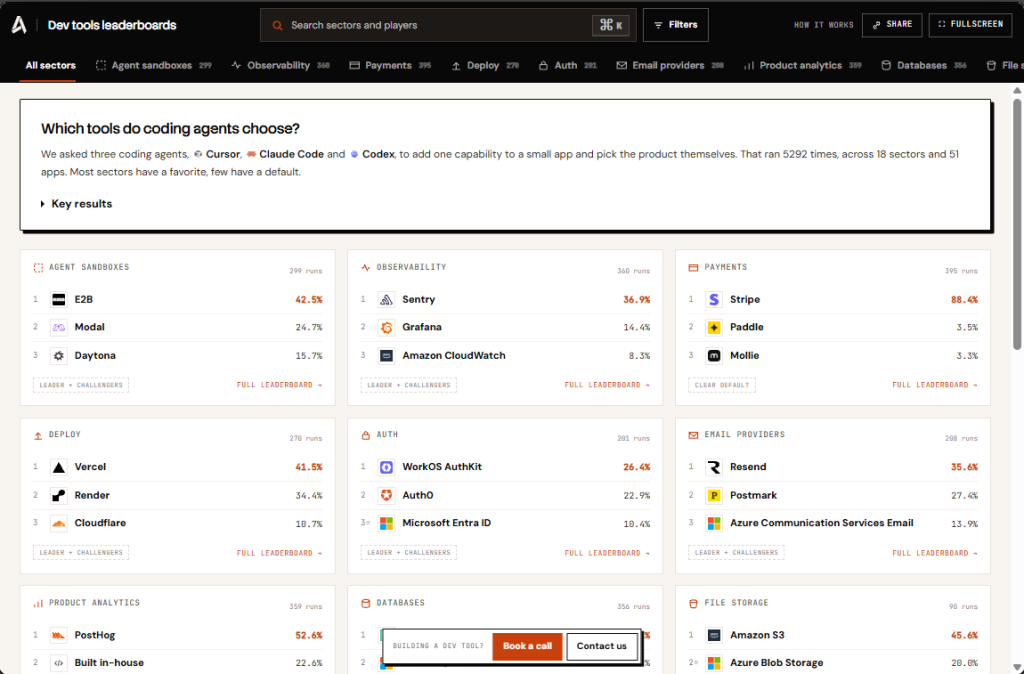This screenshot has width=1024, height=674.
Task: Click the Share button
Action: (x=892, y=25)
